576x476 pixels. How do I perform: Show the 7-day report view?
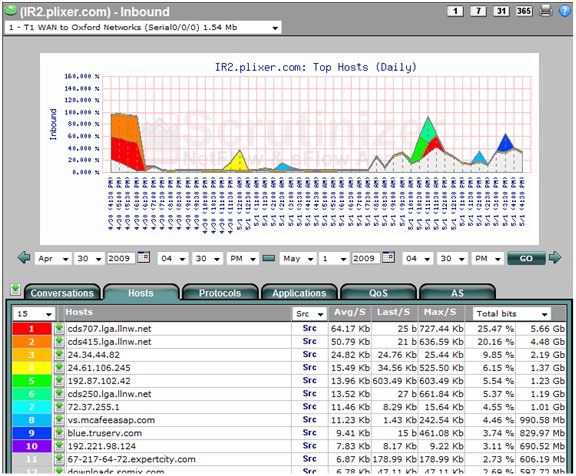478,11
